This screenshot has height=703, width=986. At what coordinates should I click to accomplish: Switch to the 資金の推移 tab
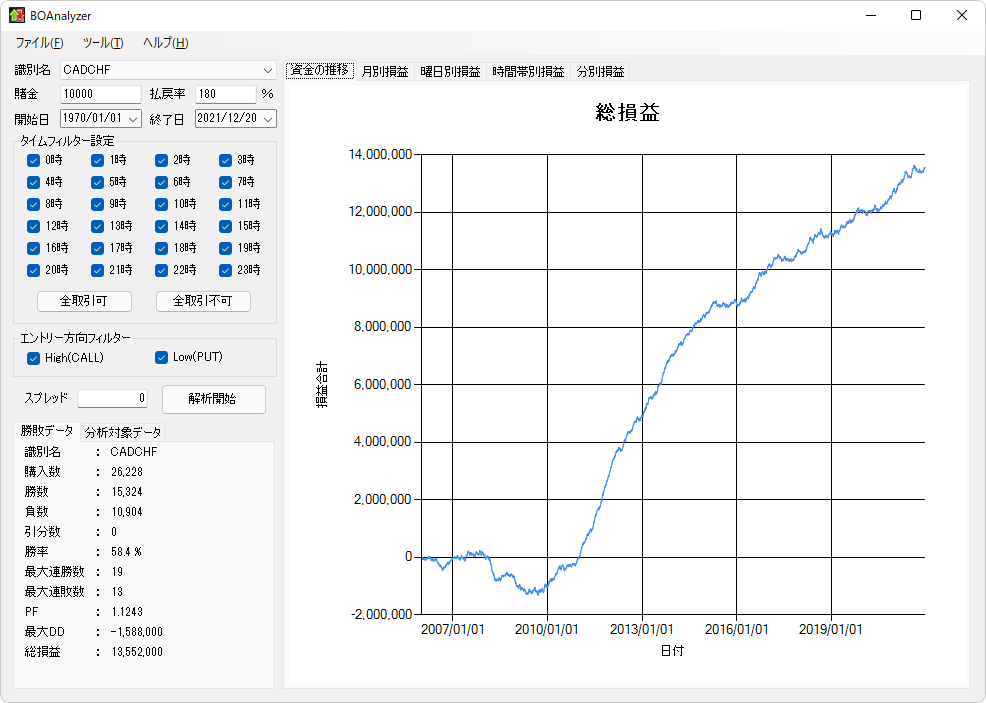320,70
